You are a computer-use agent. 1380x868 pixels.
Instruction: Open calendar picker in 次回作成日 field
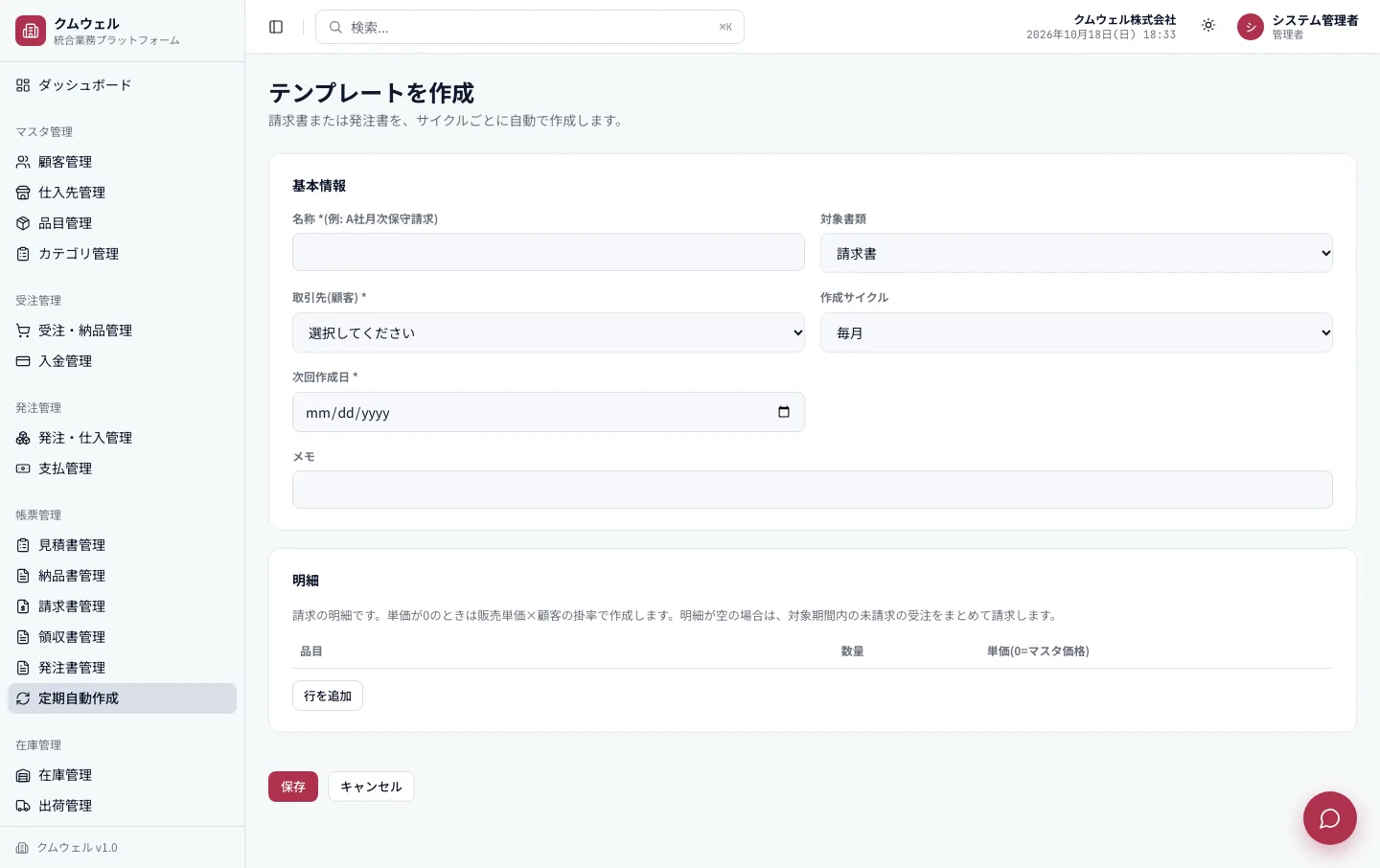[784, 412]
